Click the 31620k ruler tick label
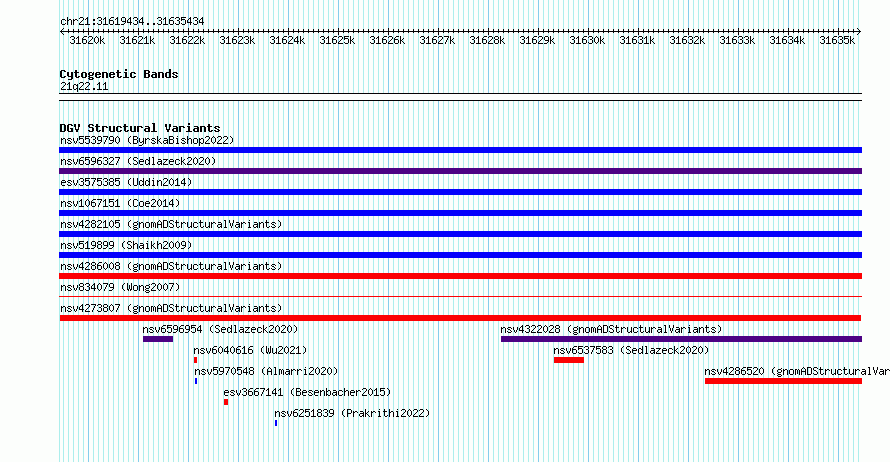The width and height of the screenshot is (890, 462). coord(87,41)
